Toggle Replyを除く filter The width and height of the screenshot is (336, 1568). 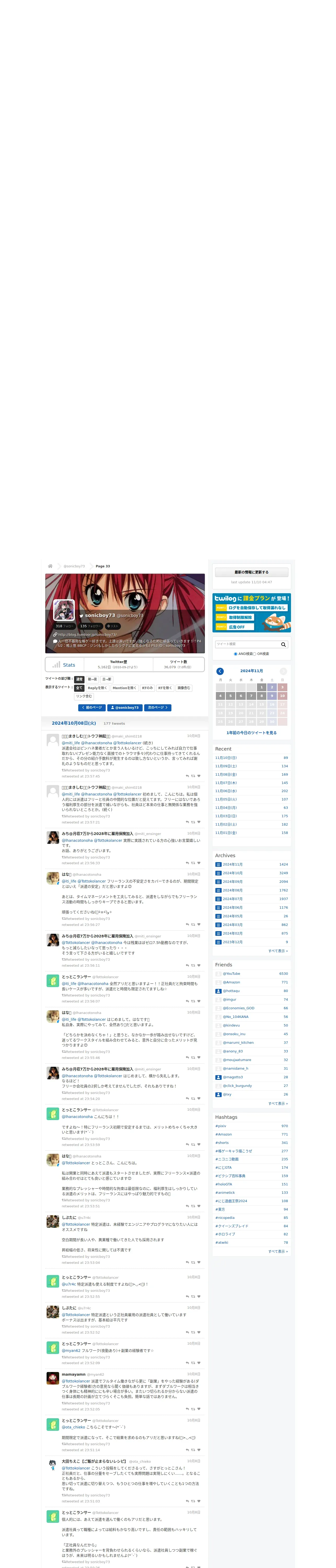[x=97, y=688]
